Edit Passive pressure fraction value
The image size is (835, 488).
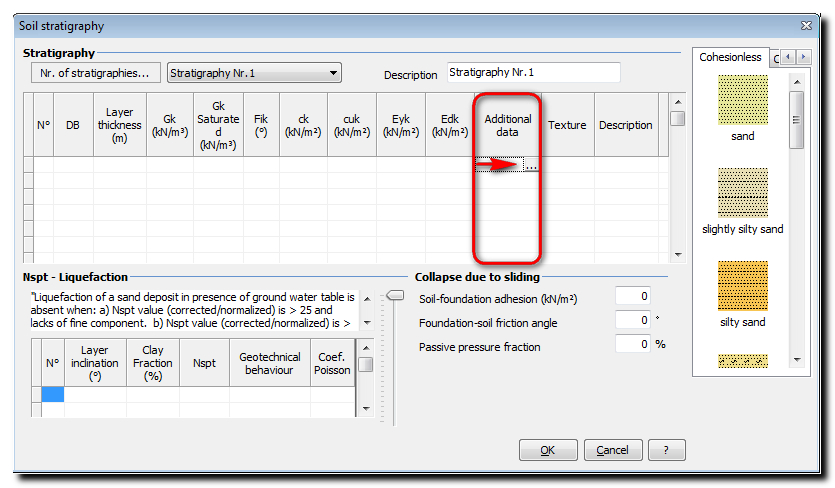coord(633,344)
